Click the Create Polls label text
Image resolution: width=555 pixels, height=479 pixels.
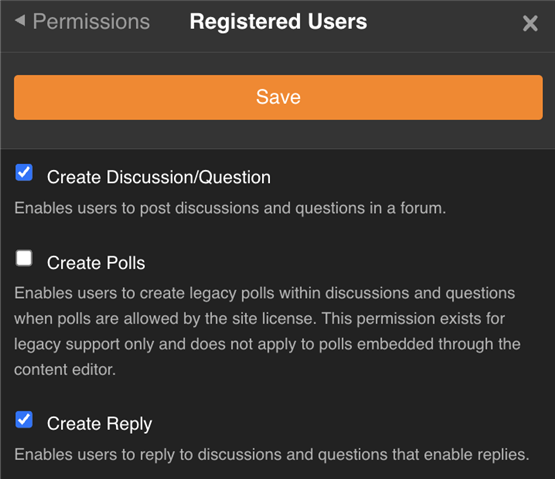96,263
